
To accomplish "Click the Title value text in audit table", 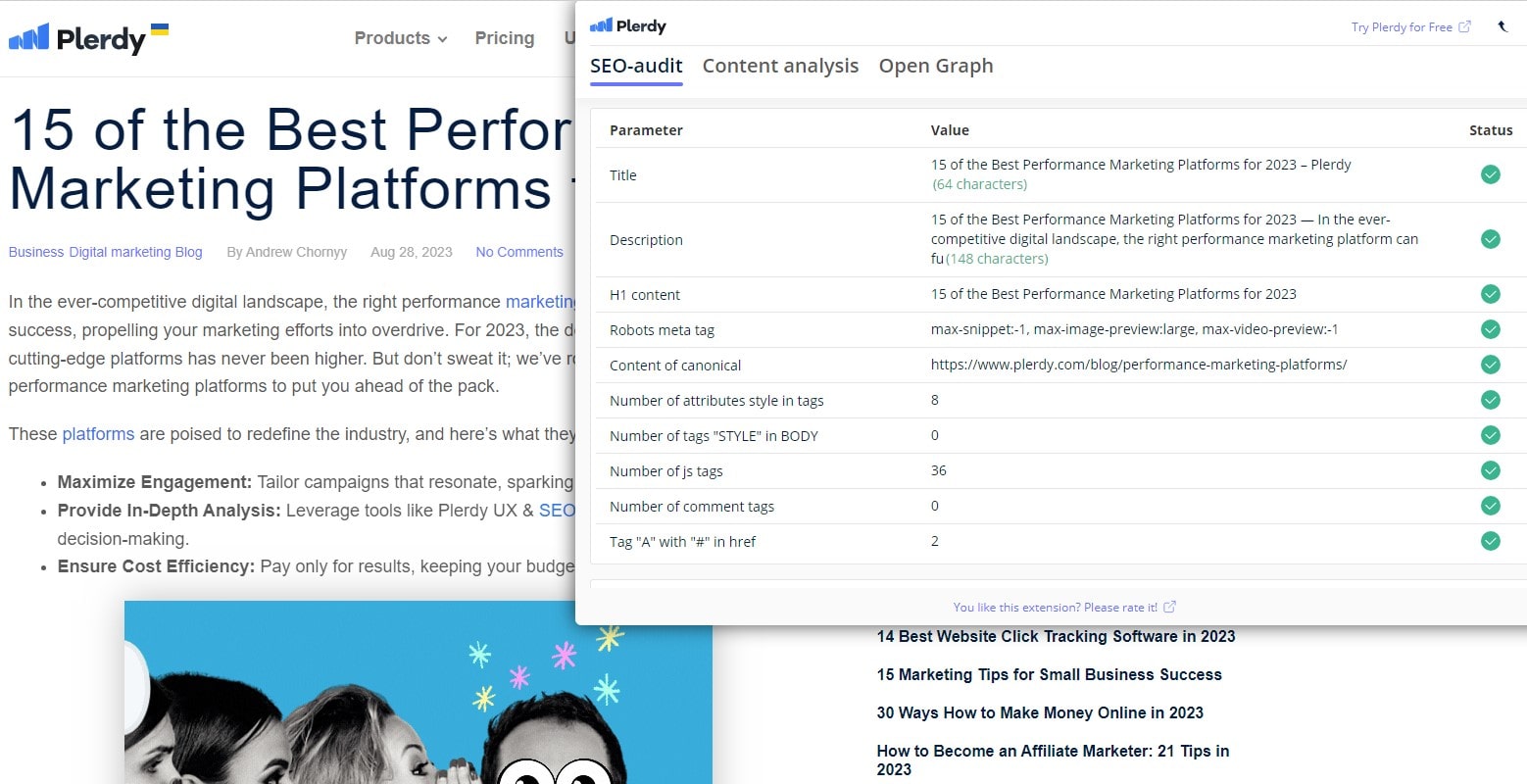I will [x=1141, y=165].
